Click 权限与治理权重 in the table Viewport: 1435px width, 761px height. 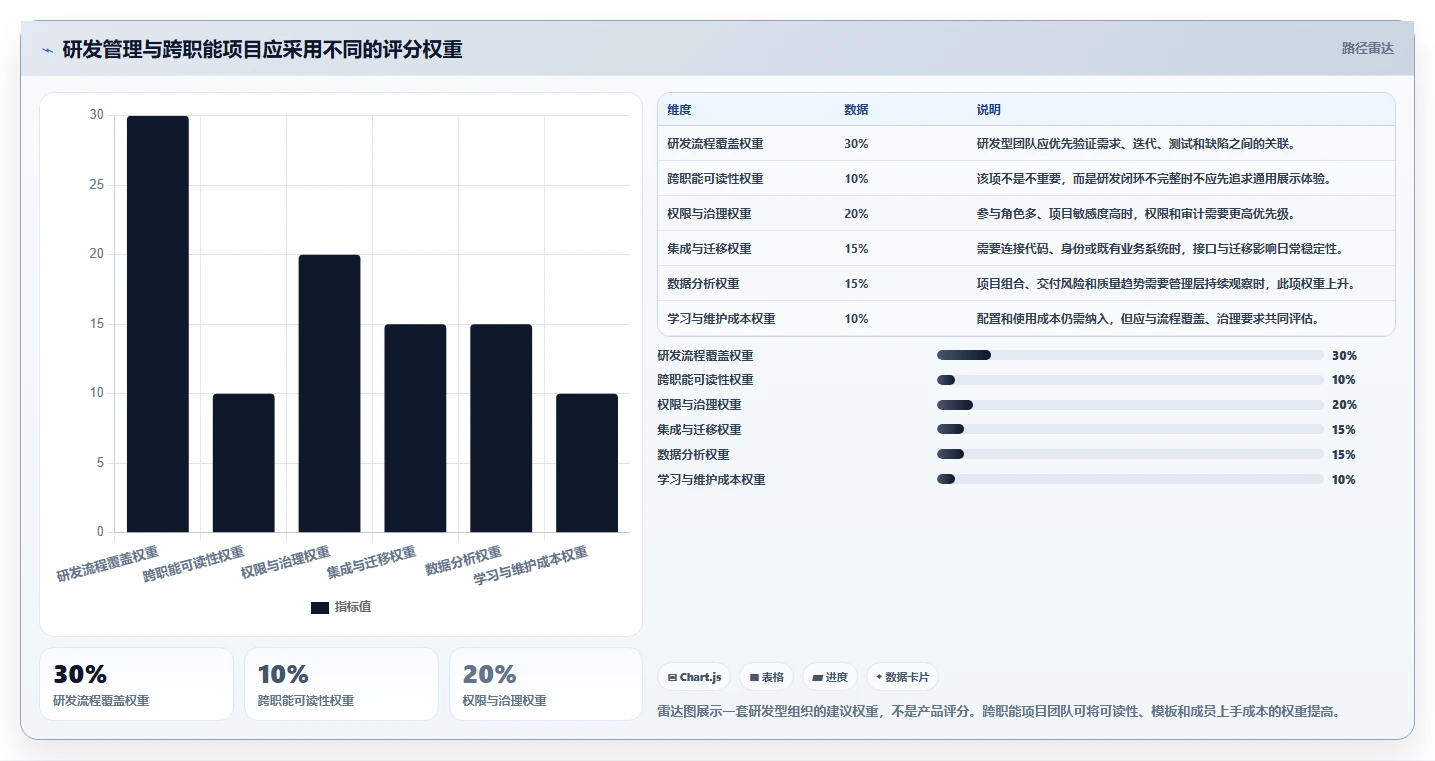(709, 214)
